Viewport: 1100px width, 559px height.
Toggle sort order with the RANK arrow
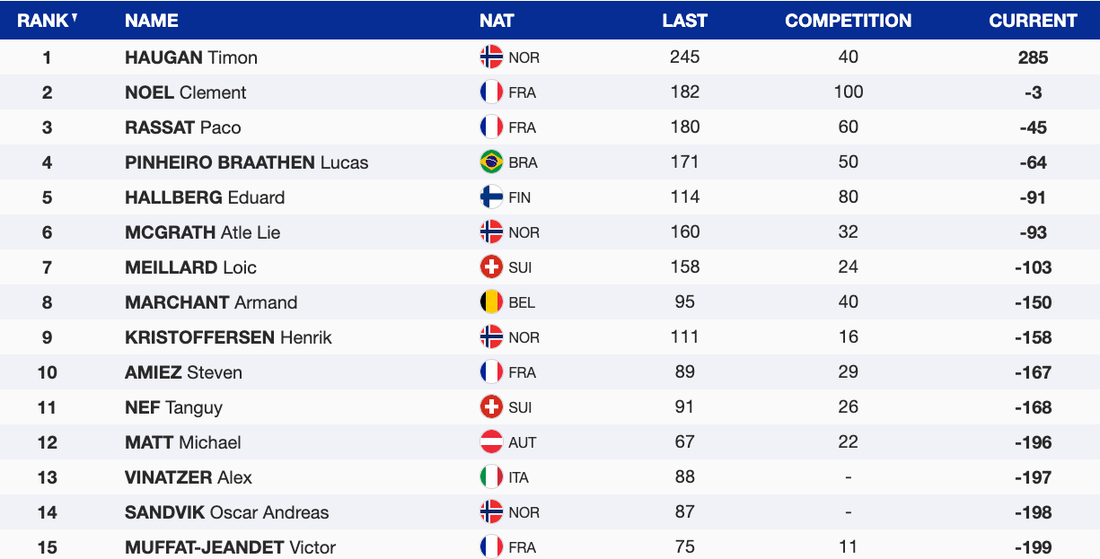(x=75, y=17)
